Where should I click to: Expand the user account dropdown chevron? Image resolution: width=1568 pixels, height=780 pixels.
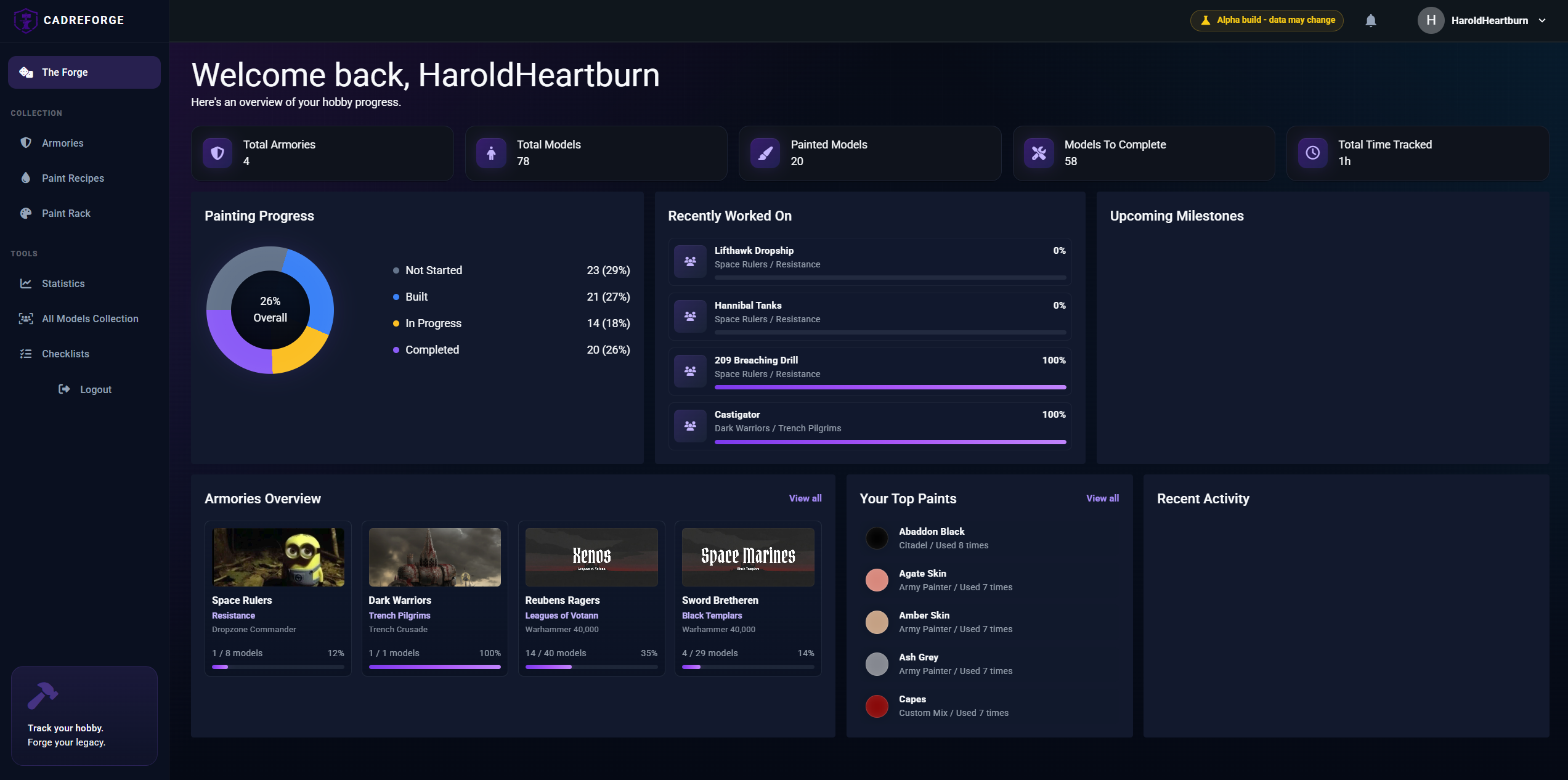pyautogui.click(x=1542, y=20)
